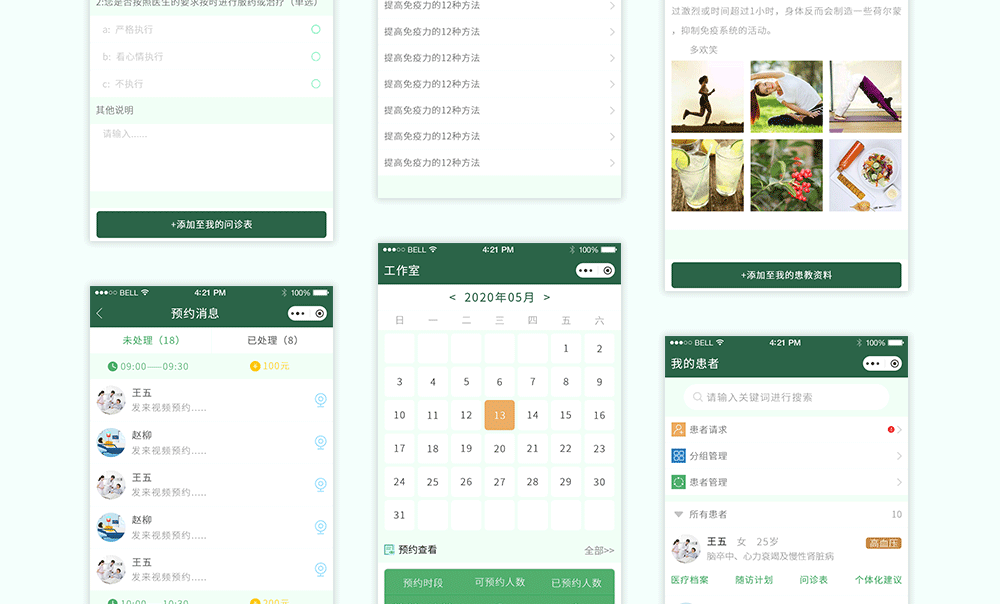This screenshot has height=604, width=1000.
Task: Open the 个体化建议 link
Action: (x=878, y=580)
